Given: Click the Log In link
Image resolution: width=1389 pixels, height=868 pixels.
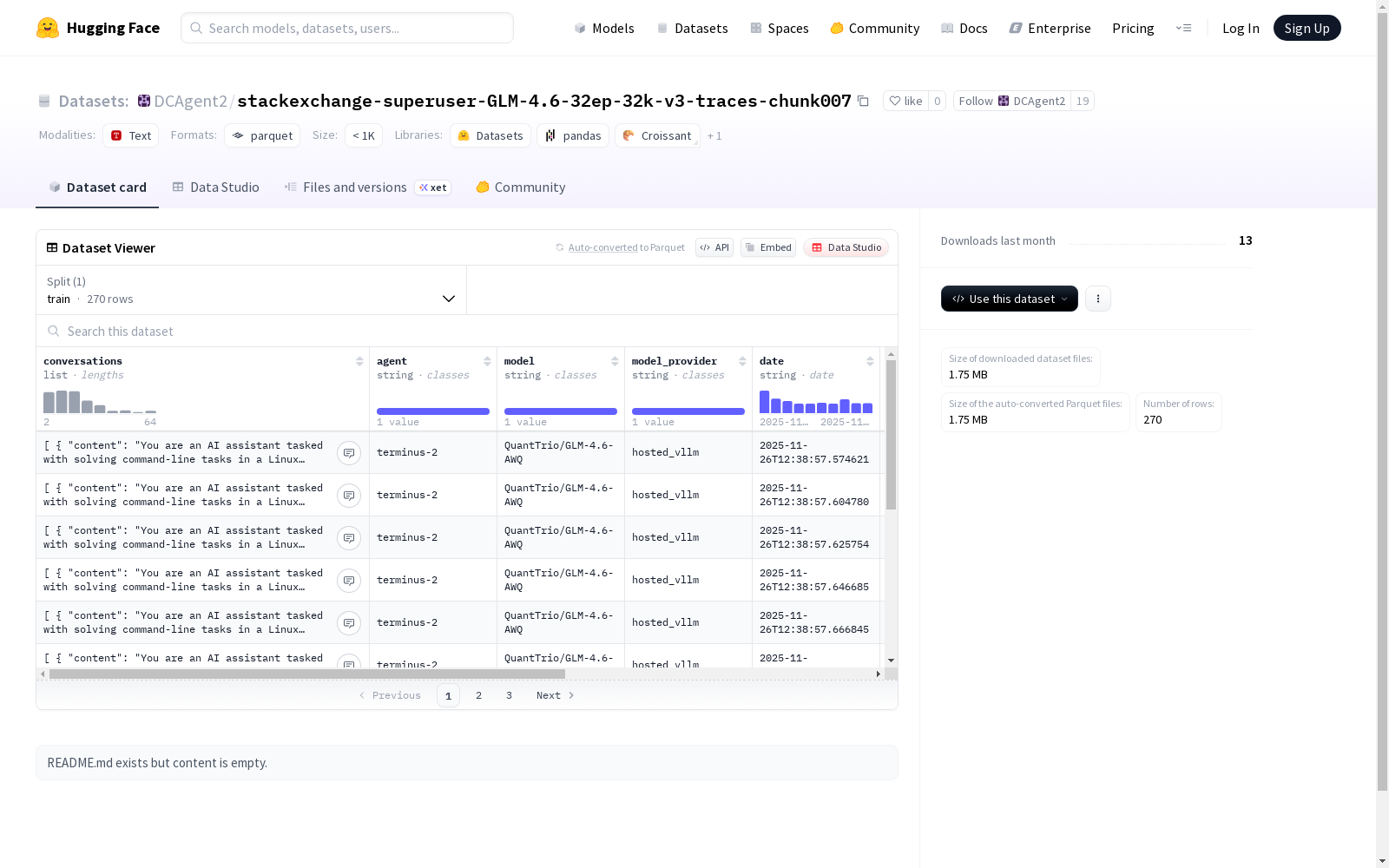Looking at the screenshot, I should tap(1241, 28).
